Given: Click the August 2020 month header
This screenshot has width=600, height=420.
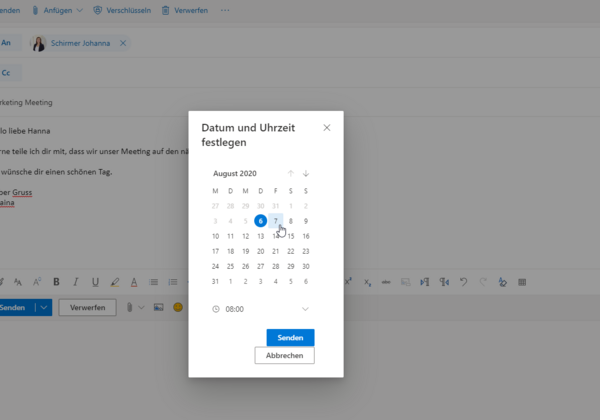Looking at the screenshot, I should [235, 174].
